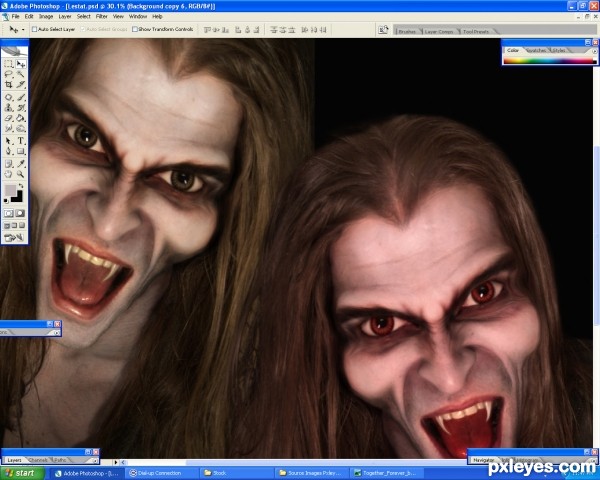Switch to Layer Comps tab

click(439, 31)
